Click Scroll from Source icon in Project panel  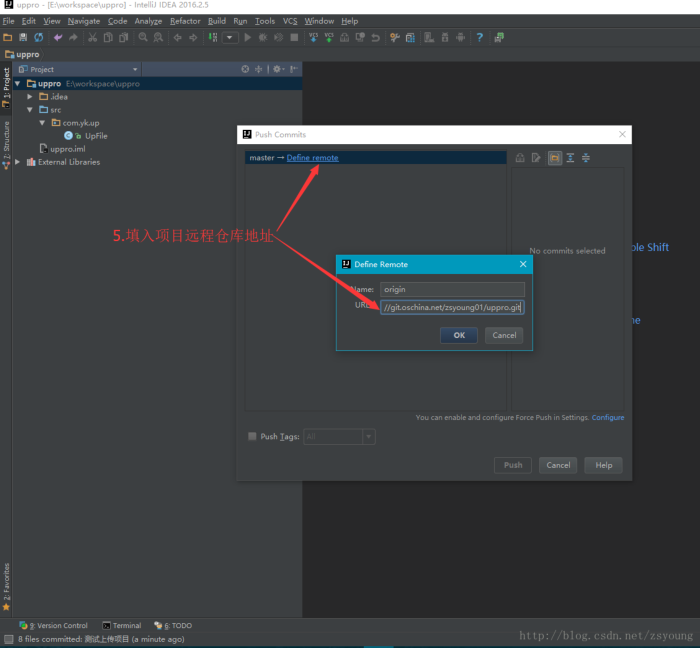point(245,69)
